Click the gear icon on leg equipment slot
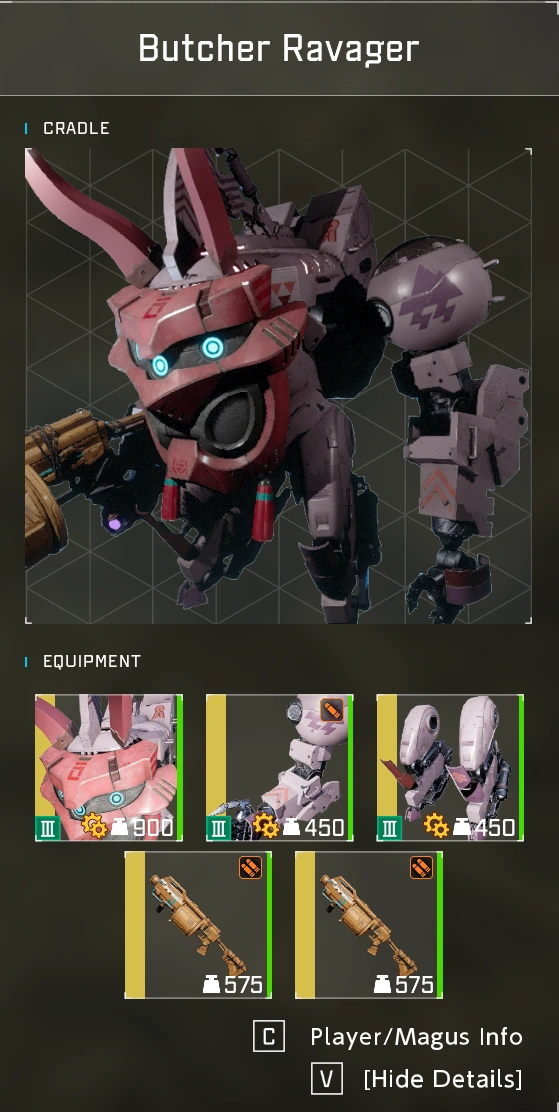This screenshot has height=1112, width=559. point(436,827)
